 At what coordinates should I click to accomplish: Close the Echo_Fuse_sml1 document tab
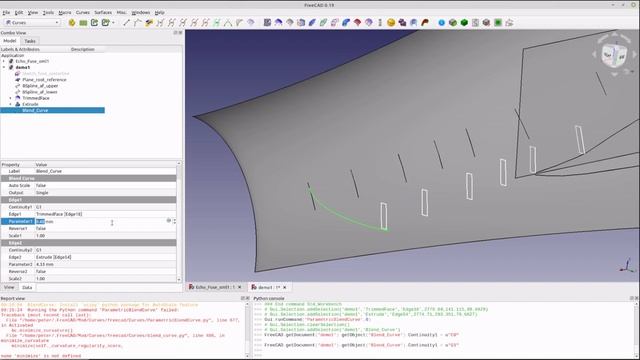tap(240, 287)
